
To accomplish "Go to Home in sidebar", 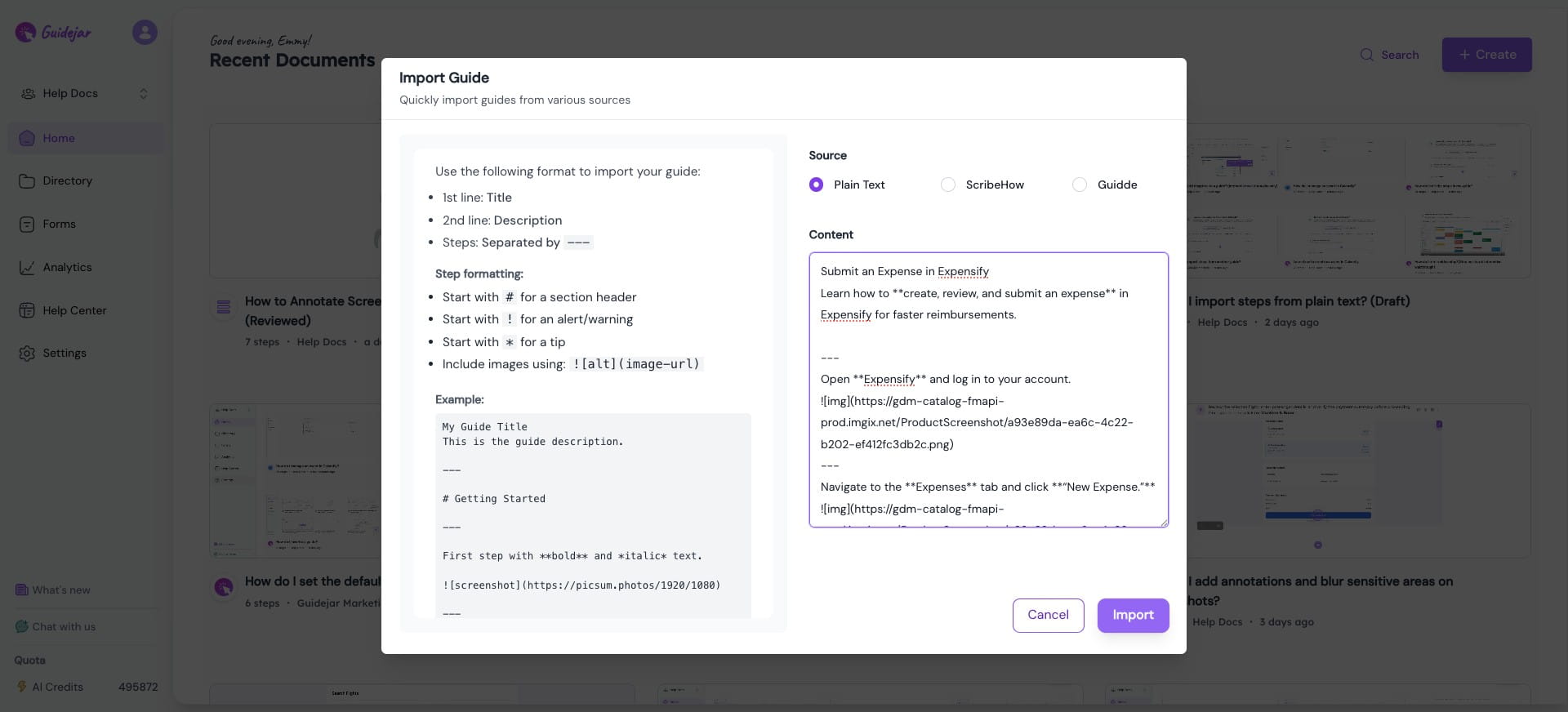I will tap(59, 139).
